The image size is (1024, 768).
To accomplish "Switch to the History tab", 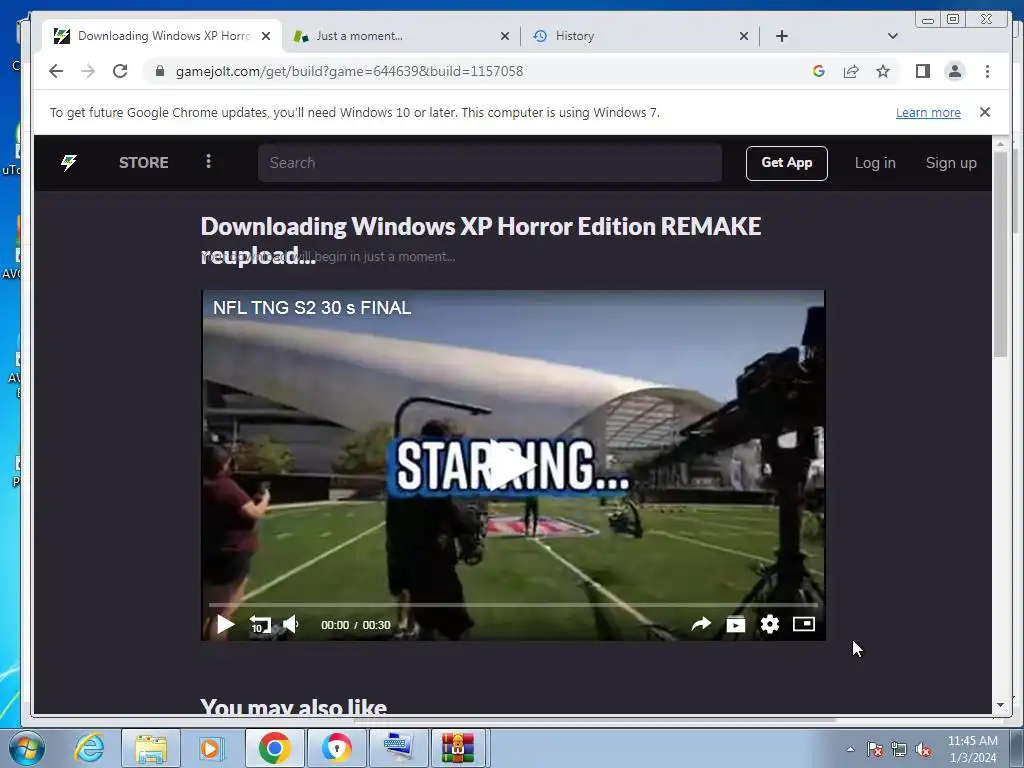I will [639, 36].
